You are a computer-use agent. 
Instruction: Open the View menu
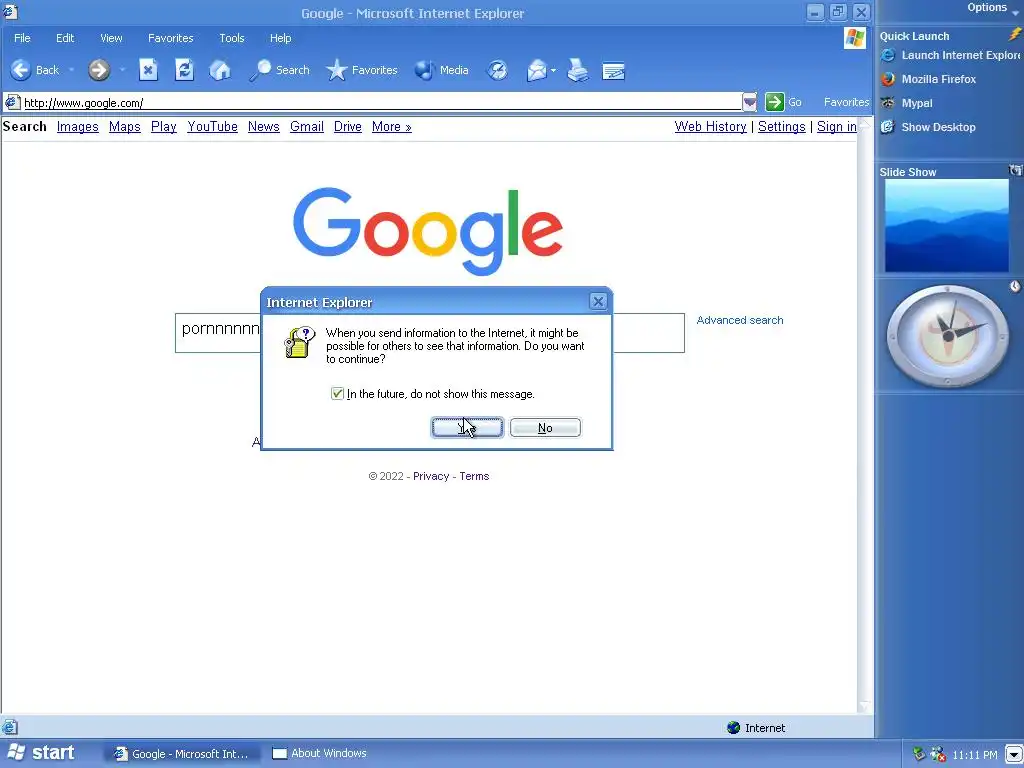point(111,38)
